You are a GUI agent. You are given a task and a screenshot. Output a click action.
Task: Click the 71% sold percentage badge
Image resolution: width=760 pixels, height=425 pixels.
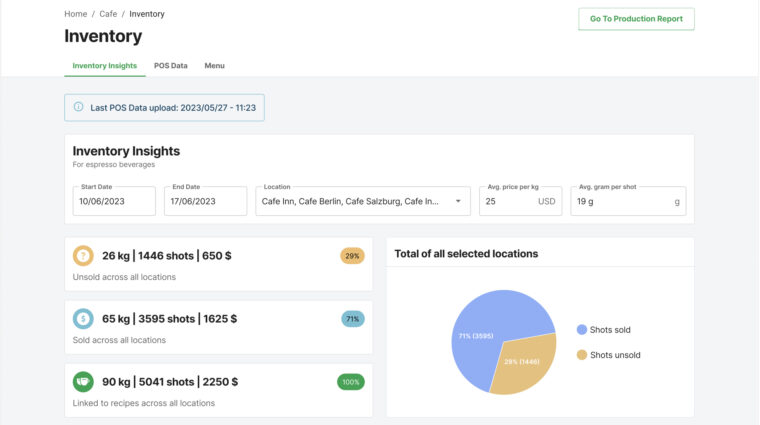point(352,319)
